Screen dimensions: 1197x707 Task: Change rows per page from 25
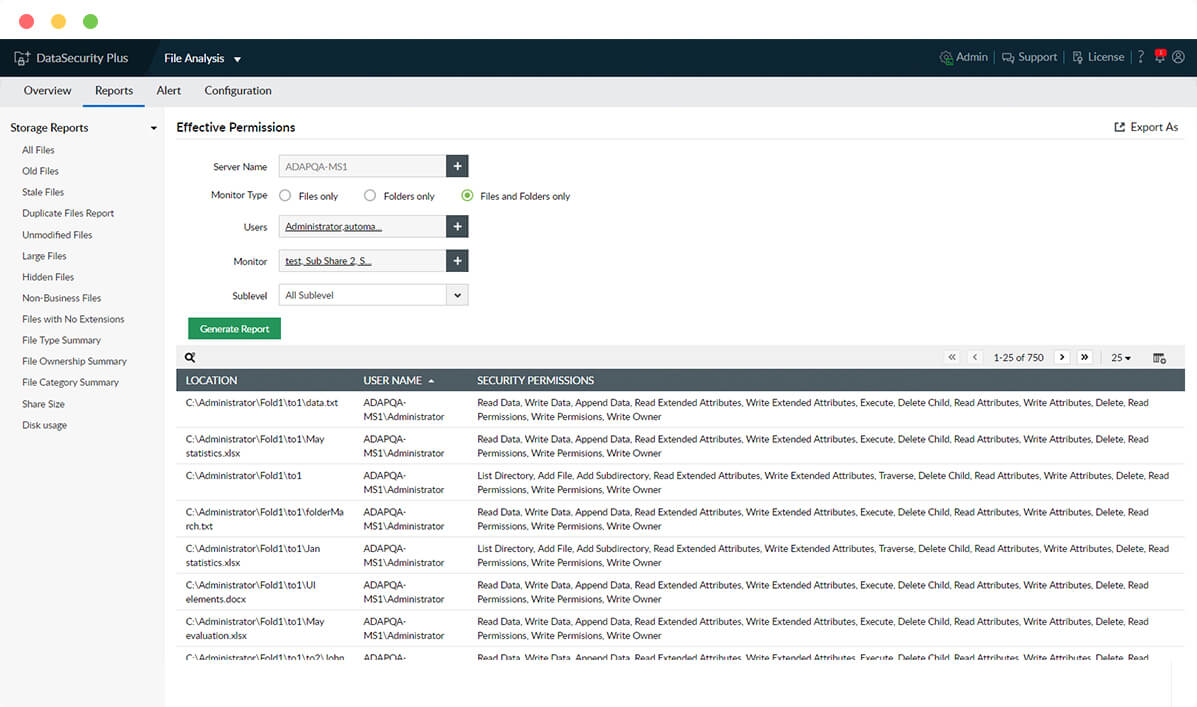pos(1121,358)
